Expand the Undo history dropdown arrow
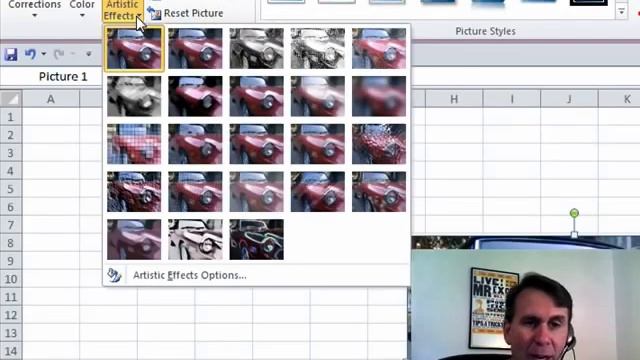Image resolution: width=640 pixels, height=360 pixels. [44, 54]
